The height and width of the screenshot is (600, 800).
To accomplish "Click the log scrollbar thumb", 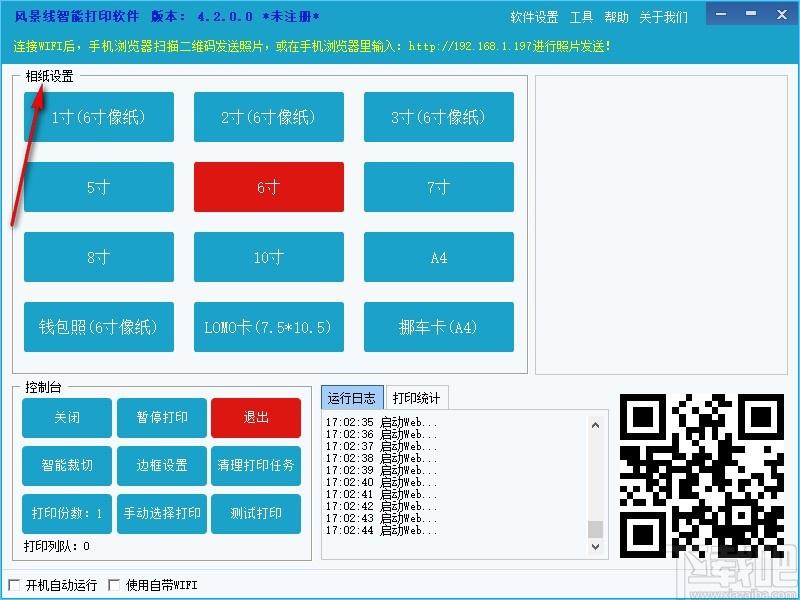I will pyautogui.click(x=595, y=529).
